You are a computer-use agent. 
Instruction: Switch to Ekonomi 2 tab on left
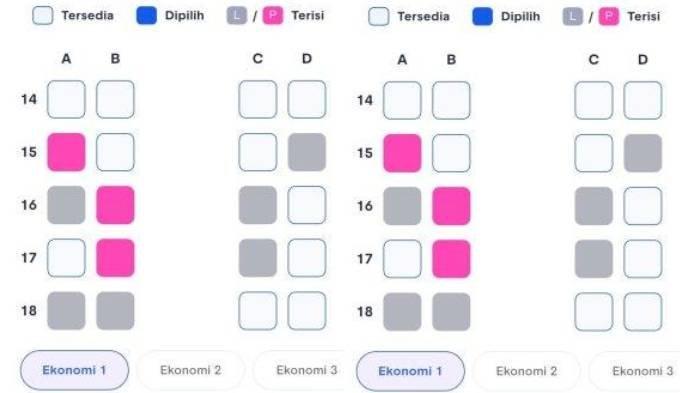(x=191, y=370)
